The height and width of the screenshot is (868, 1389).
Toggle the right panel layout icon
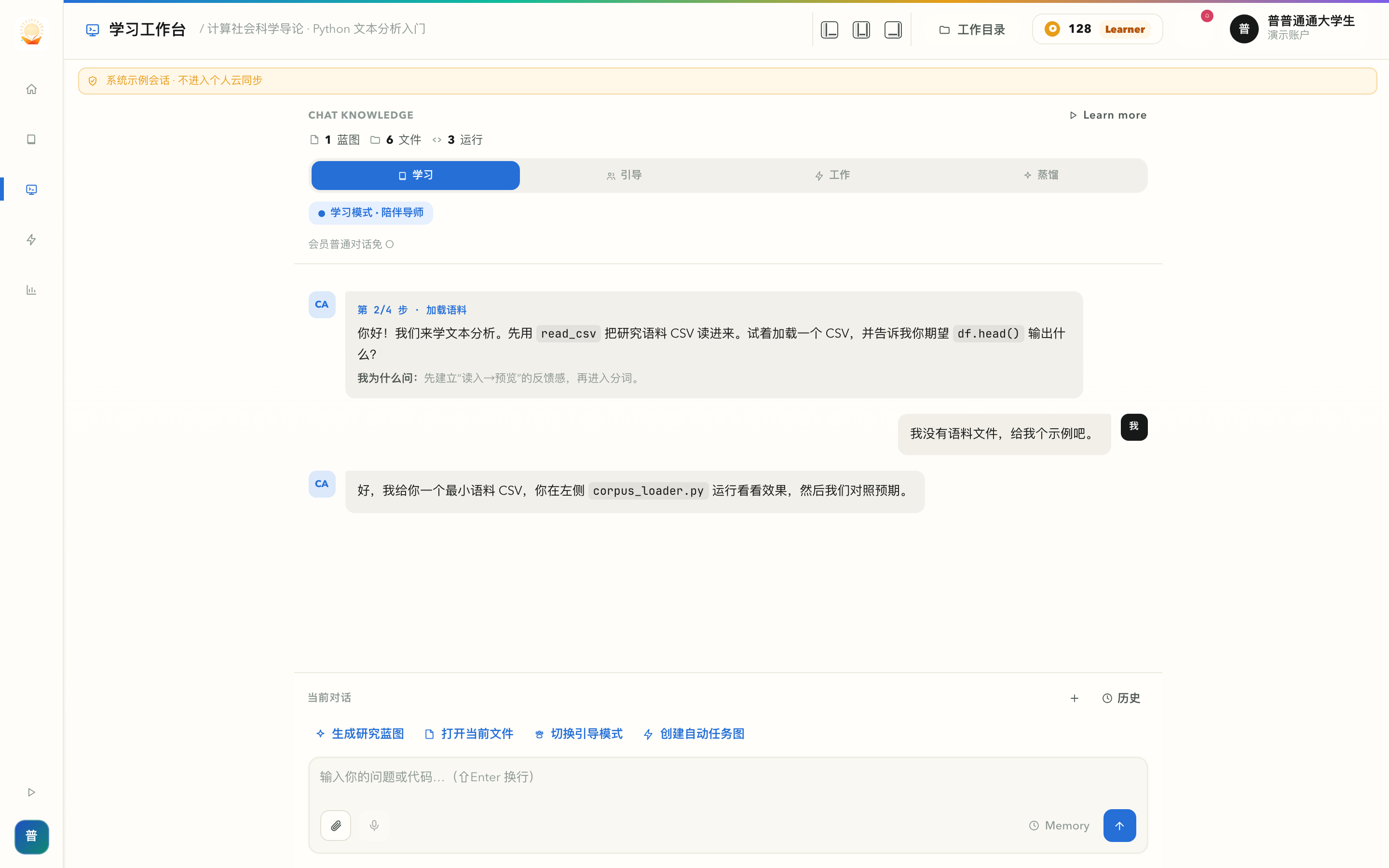pyautogui.click(x=893, y=29)
